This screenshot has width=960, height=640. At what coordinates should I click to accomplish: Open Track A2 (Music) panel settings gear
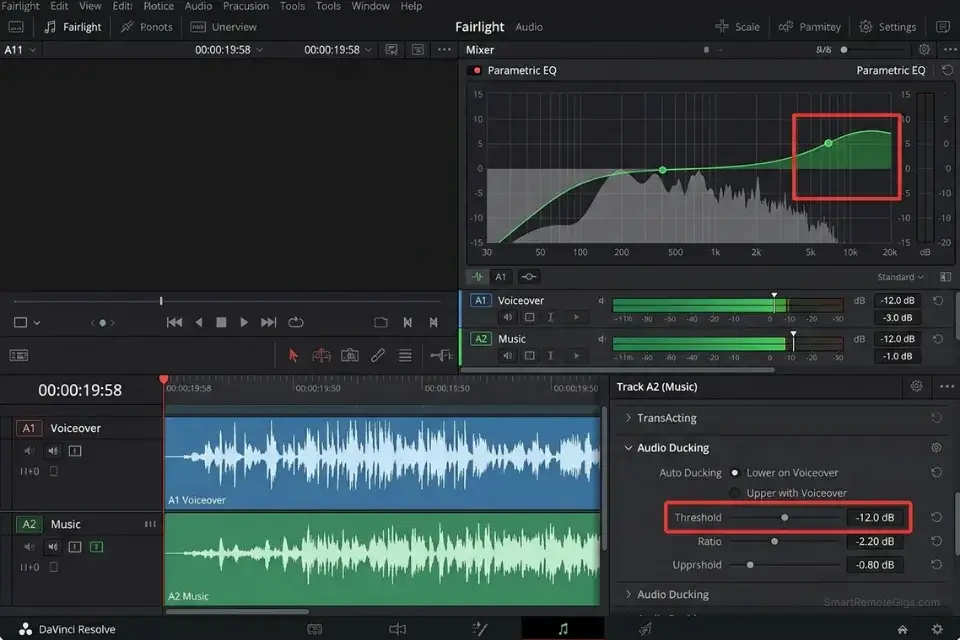916,386
